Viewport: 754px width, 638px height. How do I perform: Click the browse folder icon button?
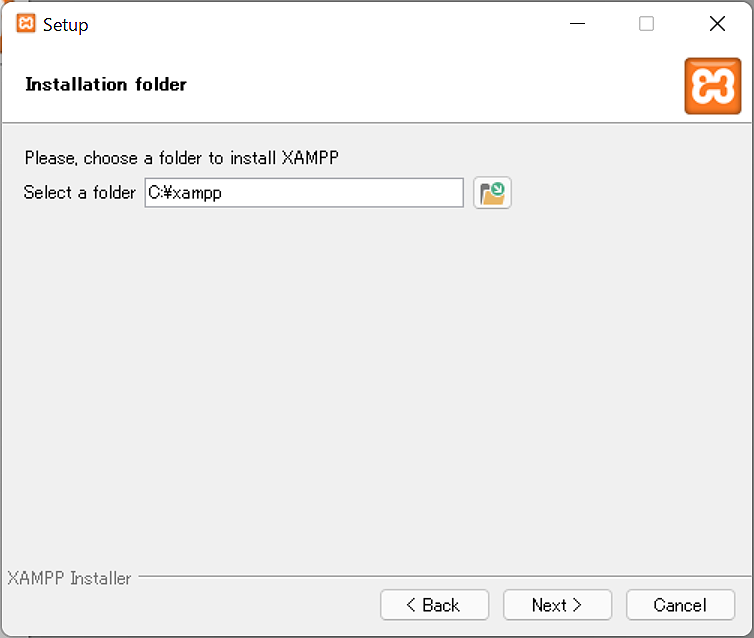492,193
